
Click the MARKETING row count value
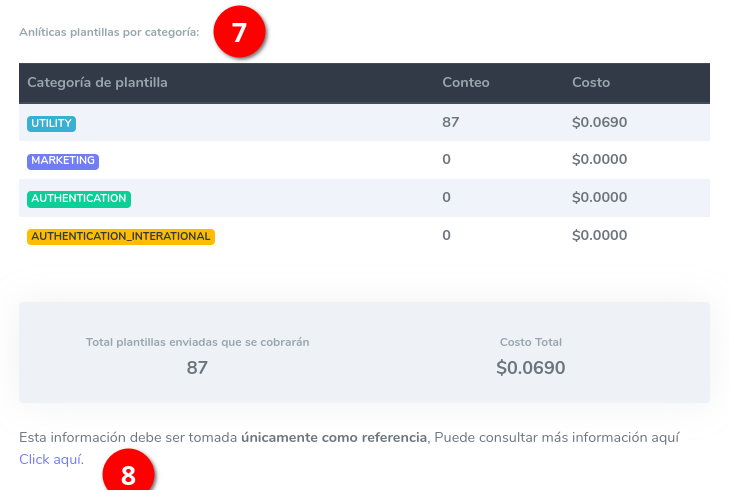(x=447, y=160)
